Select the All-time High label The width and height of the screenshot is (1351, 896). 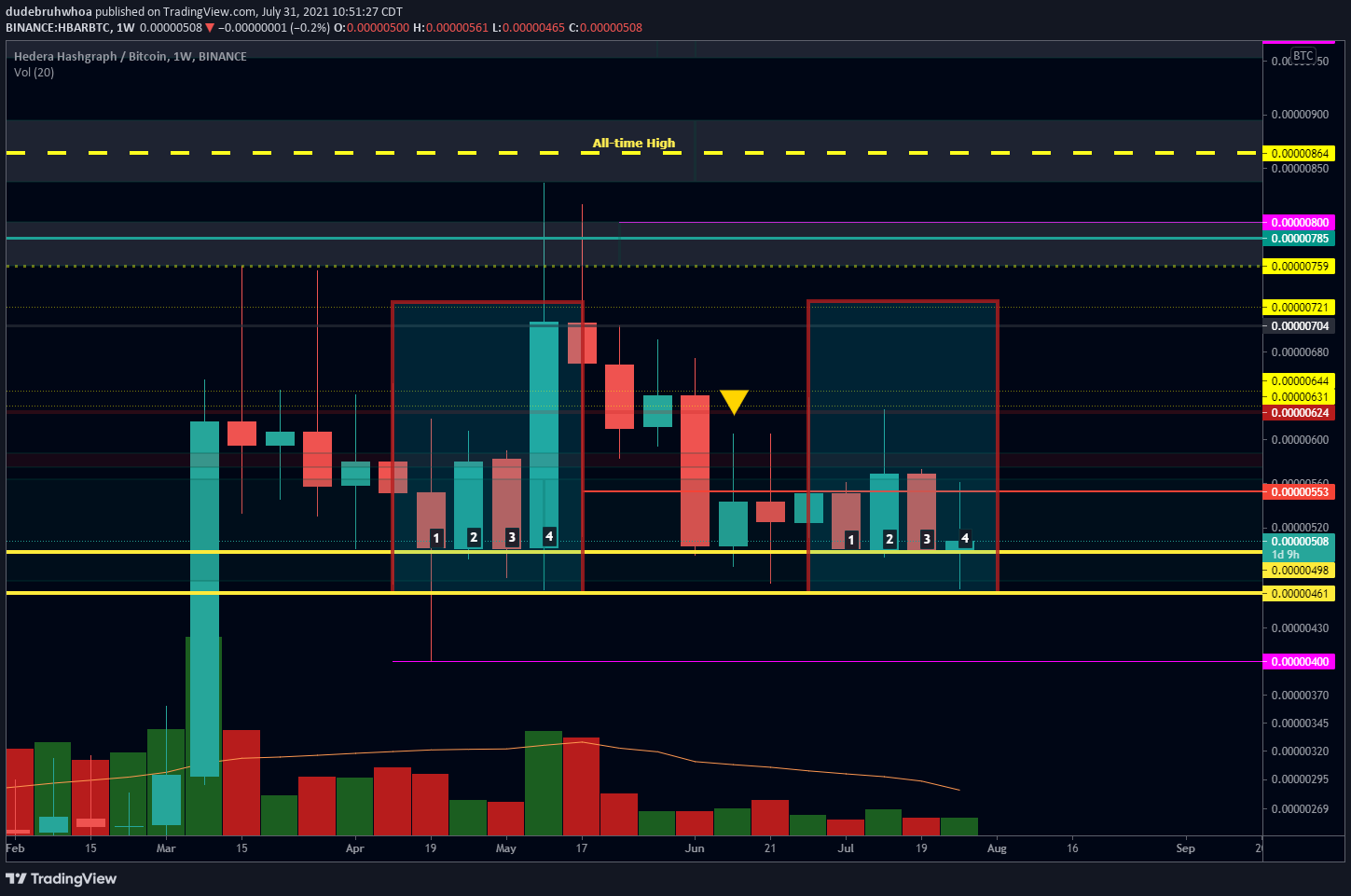[x=634, y=143]
